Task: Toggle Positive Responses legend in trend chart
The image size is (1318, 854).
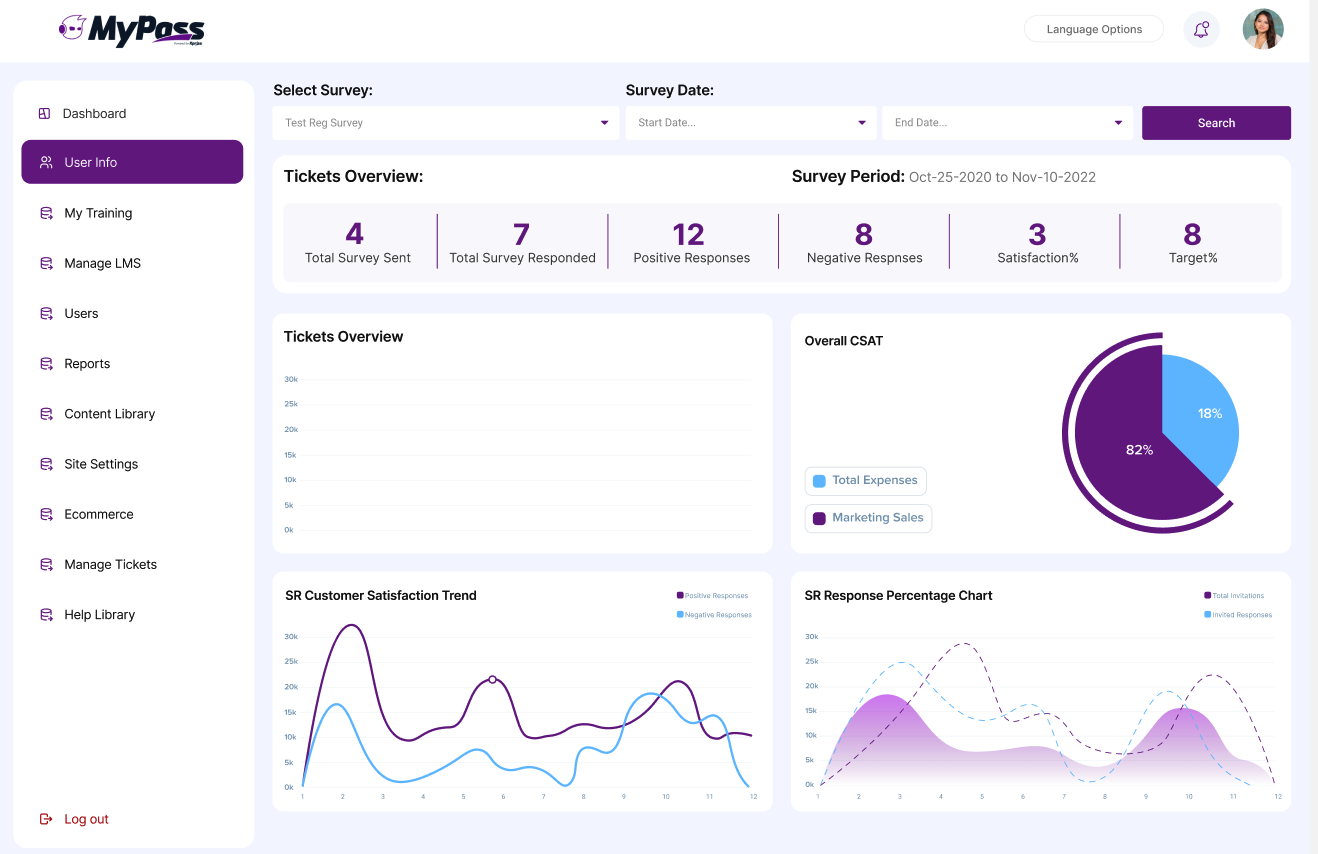Action: [x=712, y=596]
